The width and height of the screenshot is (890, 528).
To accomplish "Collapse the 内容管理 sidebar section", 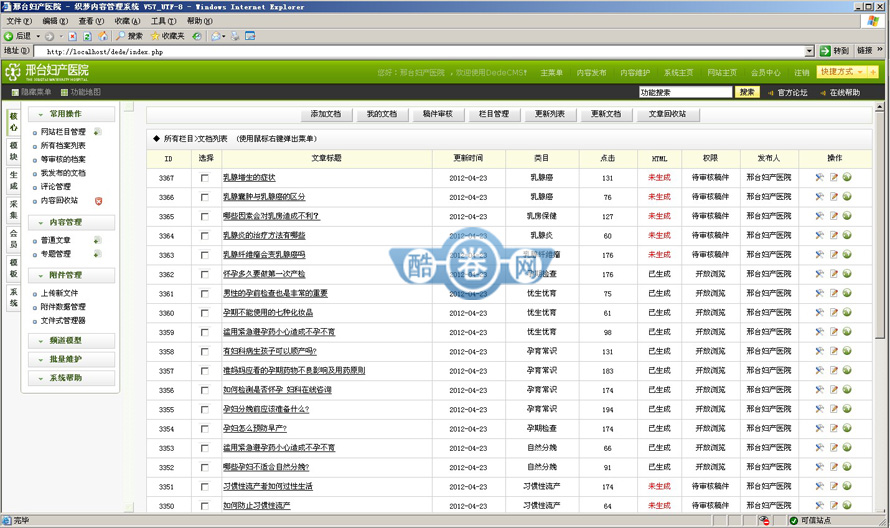I will pyautogui.click(x=72, y=223).
